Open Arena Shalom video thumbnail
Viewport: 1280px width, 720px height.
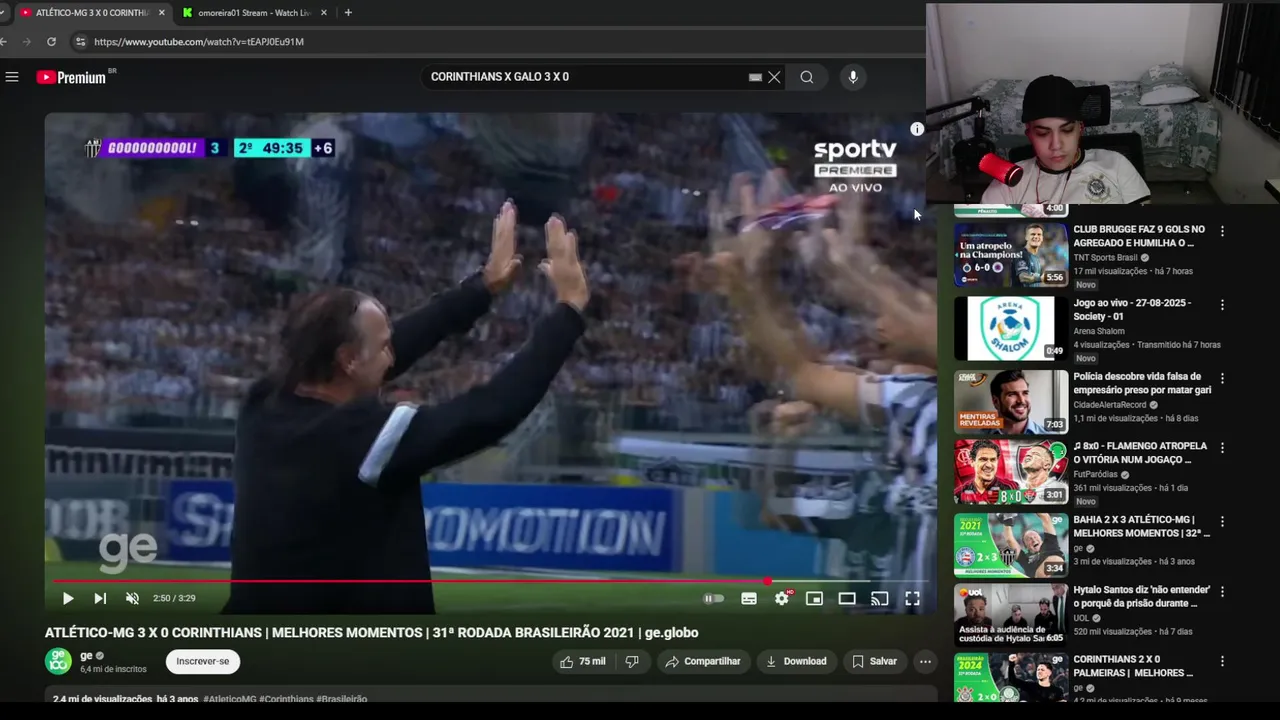pos(1011,328)
